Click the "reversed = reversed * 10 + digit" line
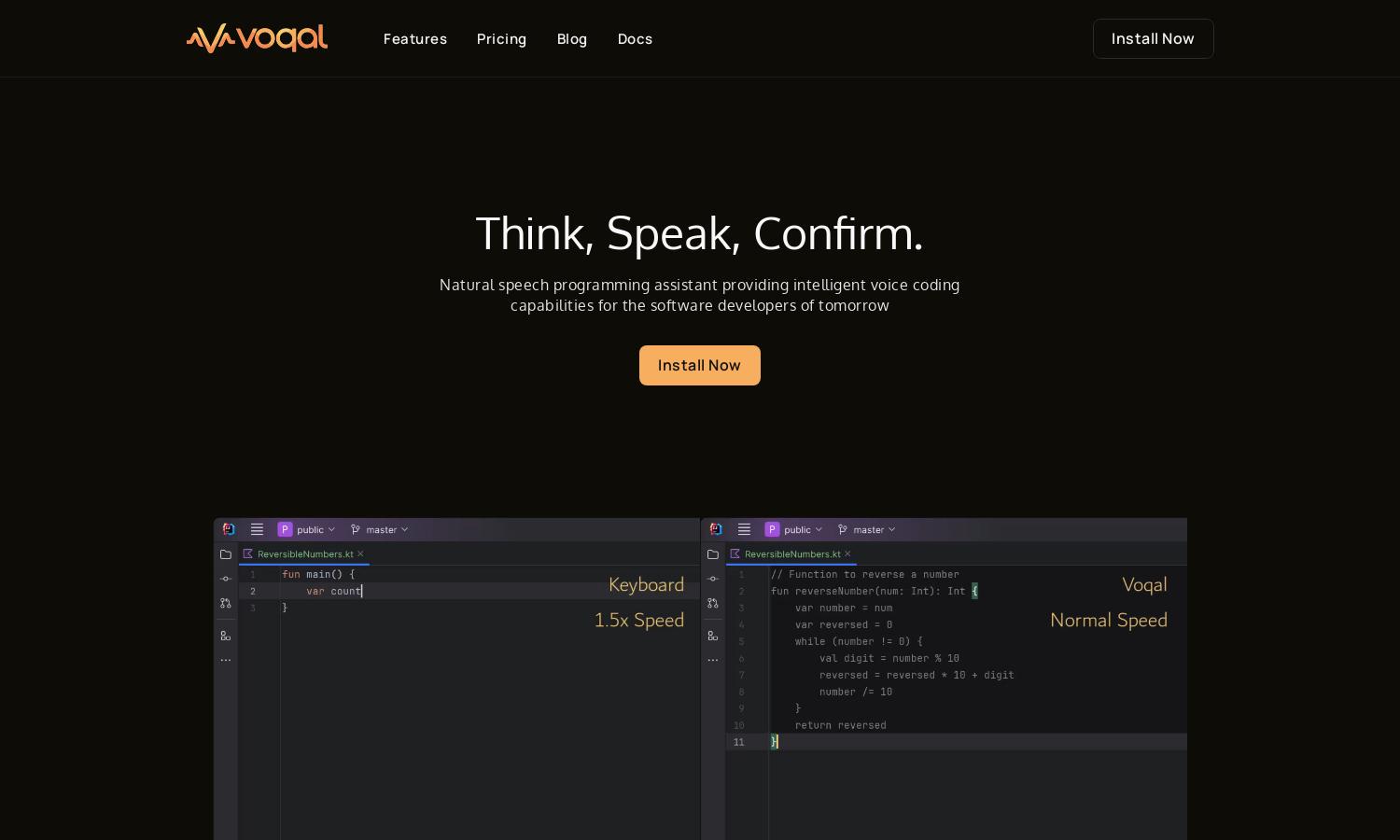The height and width of the screenshot is (840, 1400). pos(917,675)
